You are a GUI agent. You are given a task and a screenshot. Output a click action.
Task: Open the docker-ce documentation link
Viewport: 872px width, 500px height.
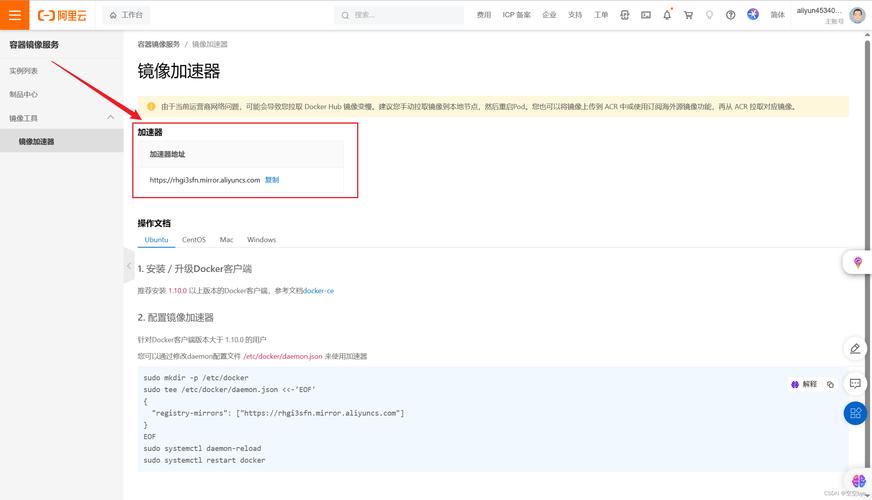click(319, 291)
